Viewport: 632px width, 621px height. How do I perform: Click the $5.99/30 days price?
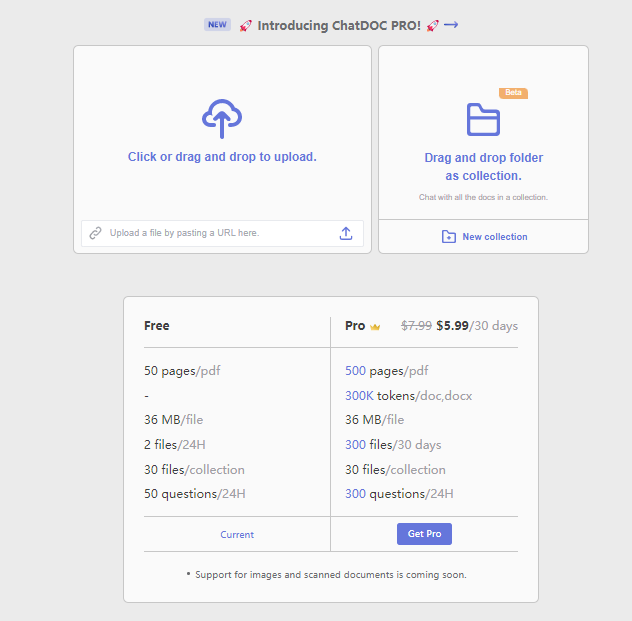pos(477,326)
